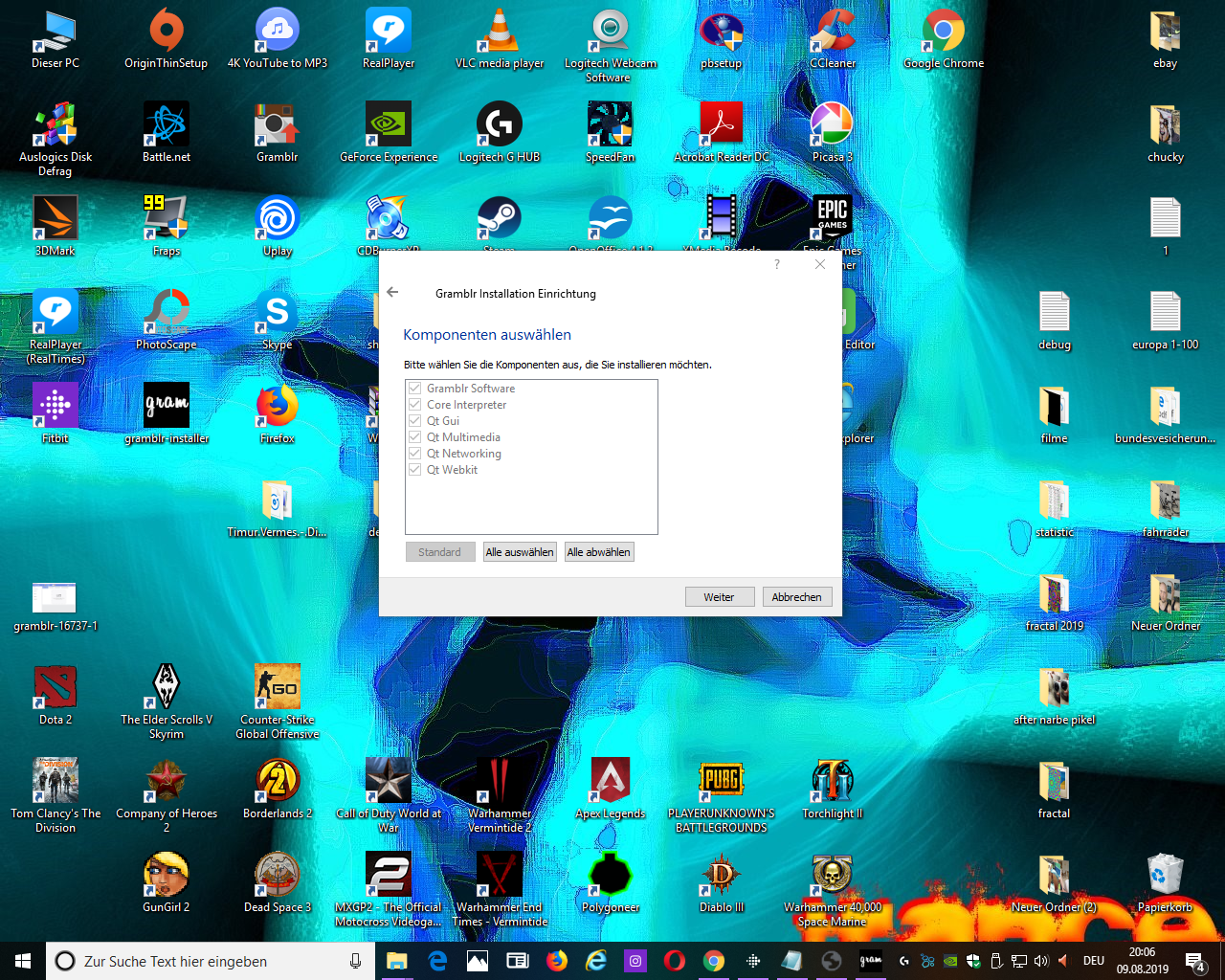The image size is (1225, 980).
Task: Click the taskbar speaker volume icon
Action: point(1041,961)
